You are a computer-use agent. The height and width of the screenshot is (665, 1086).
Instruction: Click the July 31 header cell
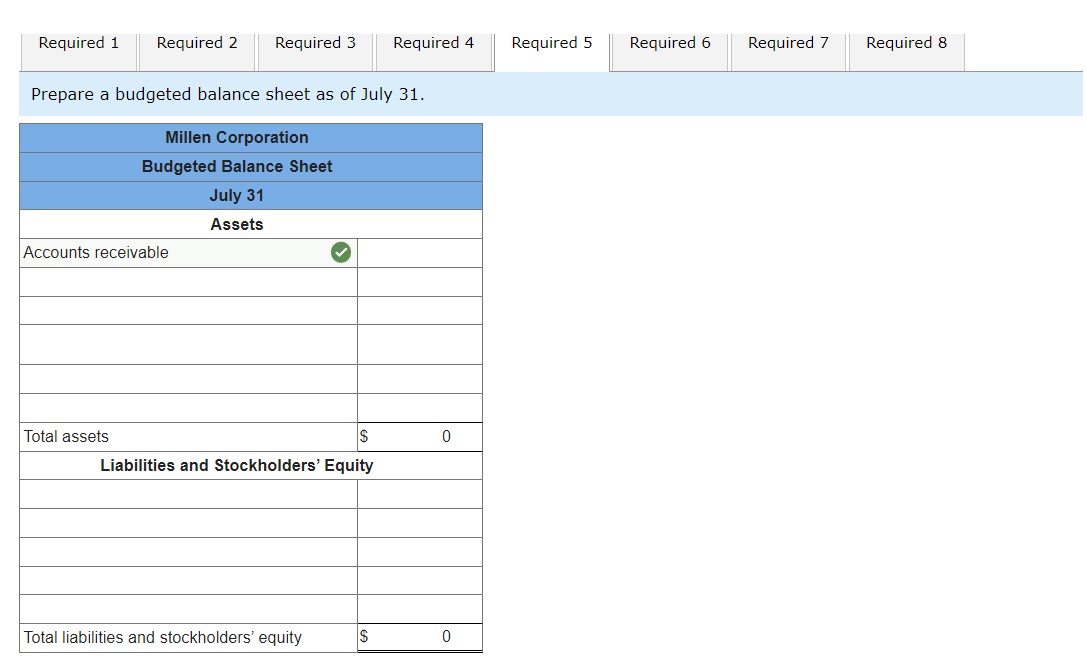[x=237, y=195]
